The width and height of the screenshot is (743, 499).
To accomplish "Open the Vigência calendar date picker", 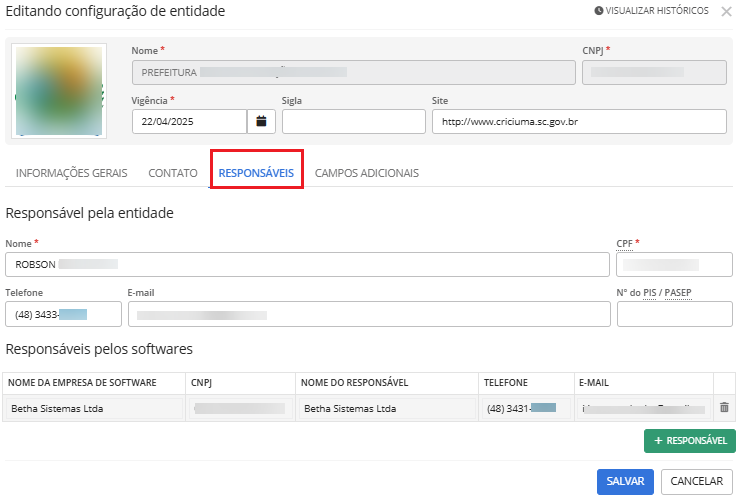I will point(261,121).
